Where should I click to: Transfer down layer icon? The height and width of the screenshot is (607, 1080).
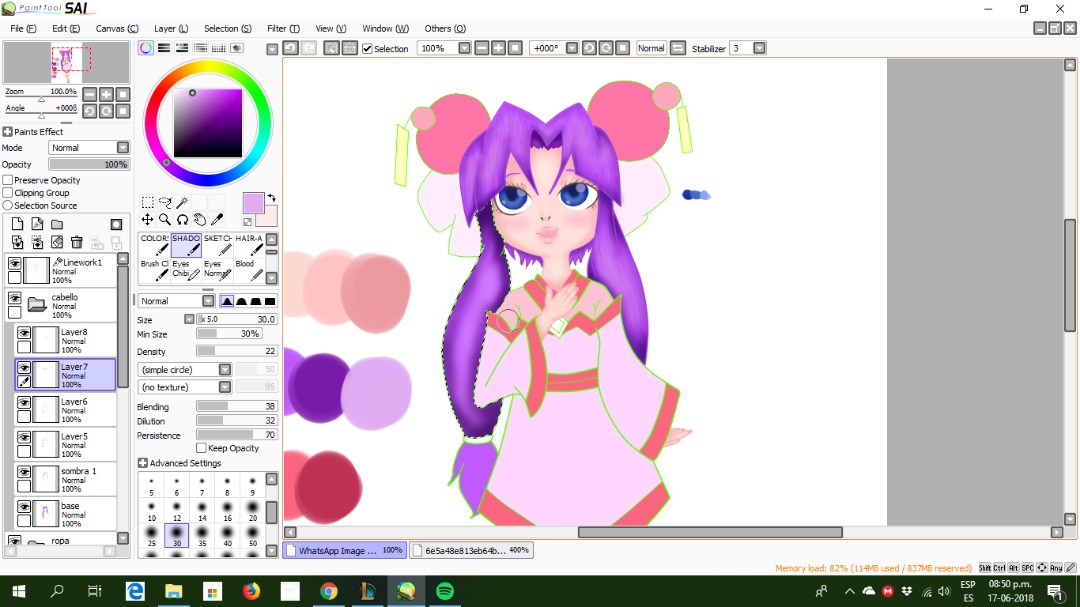[x=17, y=243]
